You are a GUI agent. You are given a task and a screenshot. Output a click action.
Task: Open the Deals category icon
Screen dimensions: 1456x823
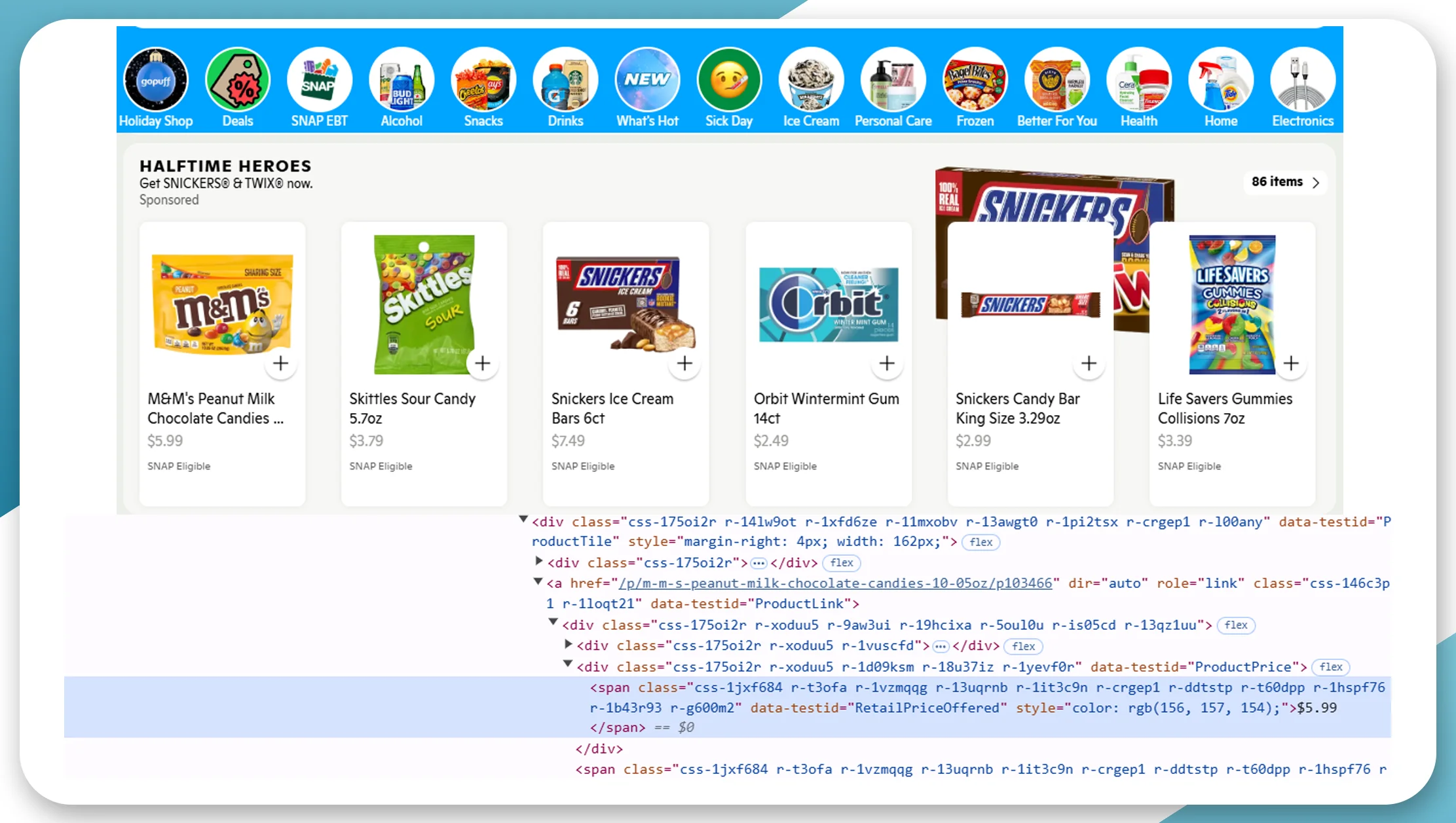tap(238, 80)
